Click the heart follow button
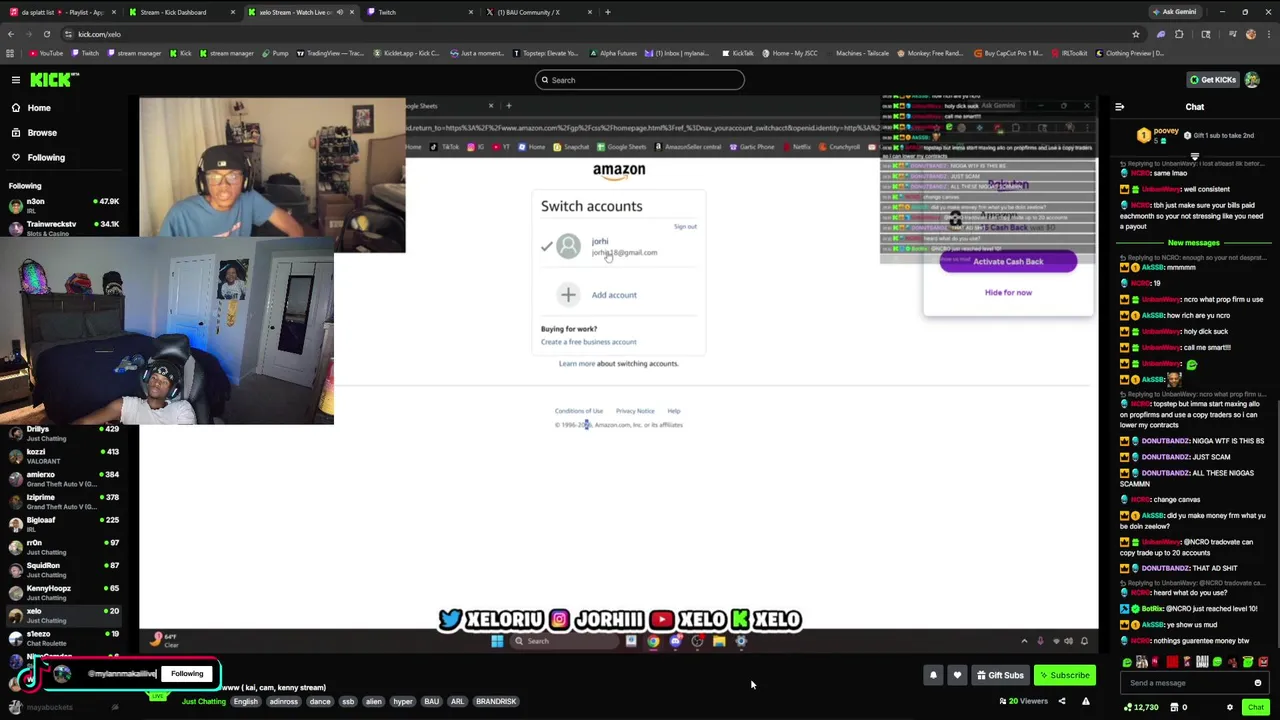Image resolution: width=1280 pixels, height=720 pixels. tap(957, 675)
